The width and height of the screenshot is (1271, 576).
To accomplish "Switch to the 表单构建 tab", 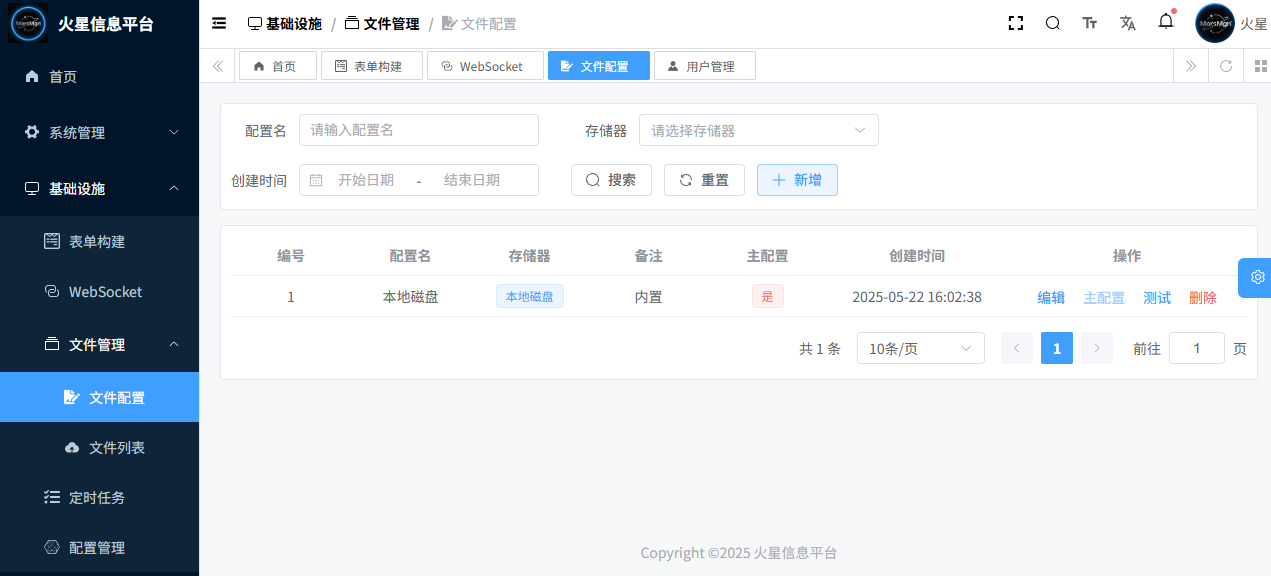I will click(372, 66).
